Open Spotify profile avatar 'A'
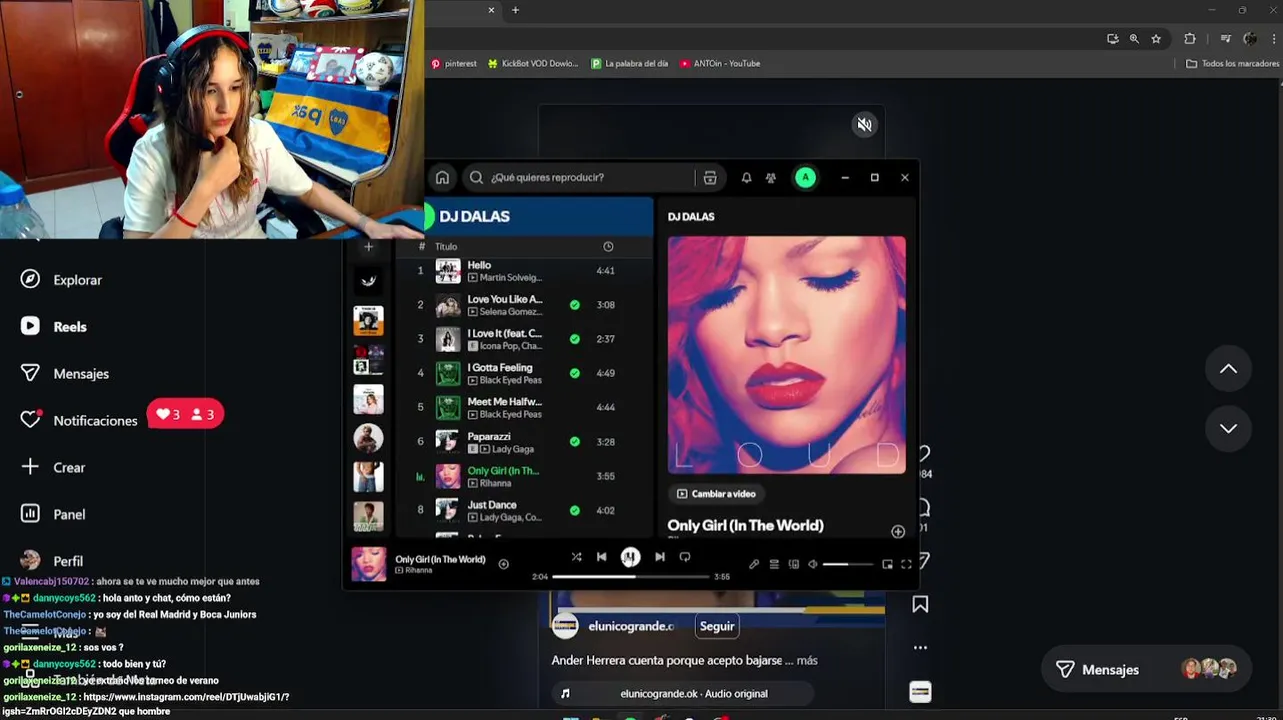Viewport: 1283px width, 720px height. click(805, 178)
